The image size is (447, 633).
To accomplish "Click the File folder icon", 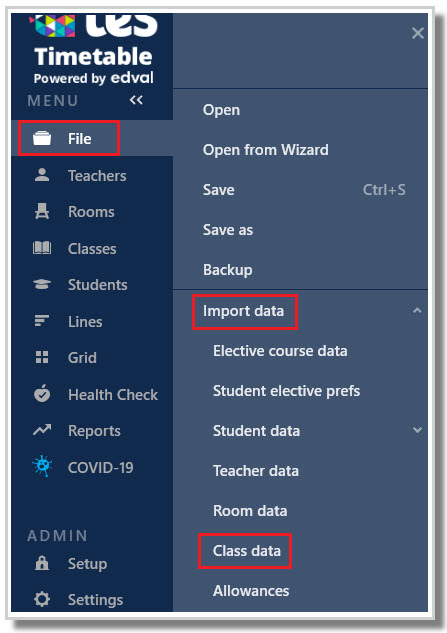I will 42,138.
